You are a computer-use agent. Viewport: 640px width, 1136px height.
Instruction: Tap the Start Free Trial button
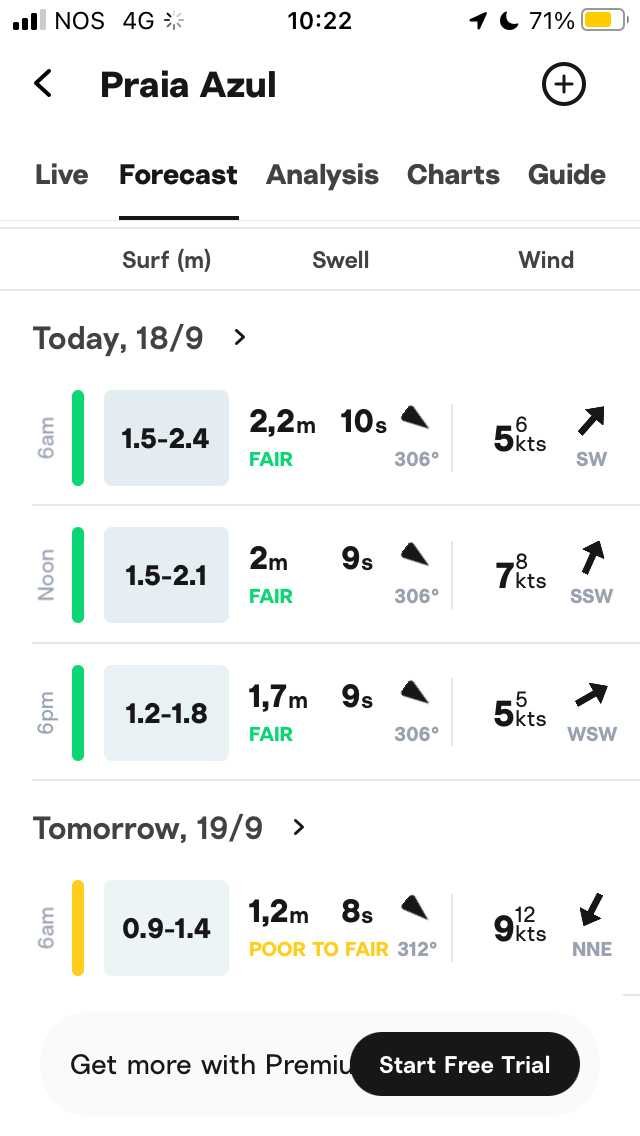(465, 1064)
